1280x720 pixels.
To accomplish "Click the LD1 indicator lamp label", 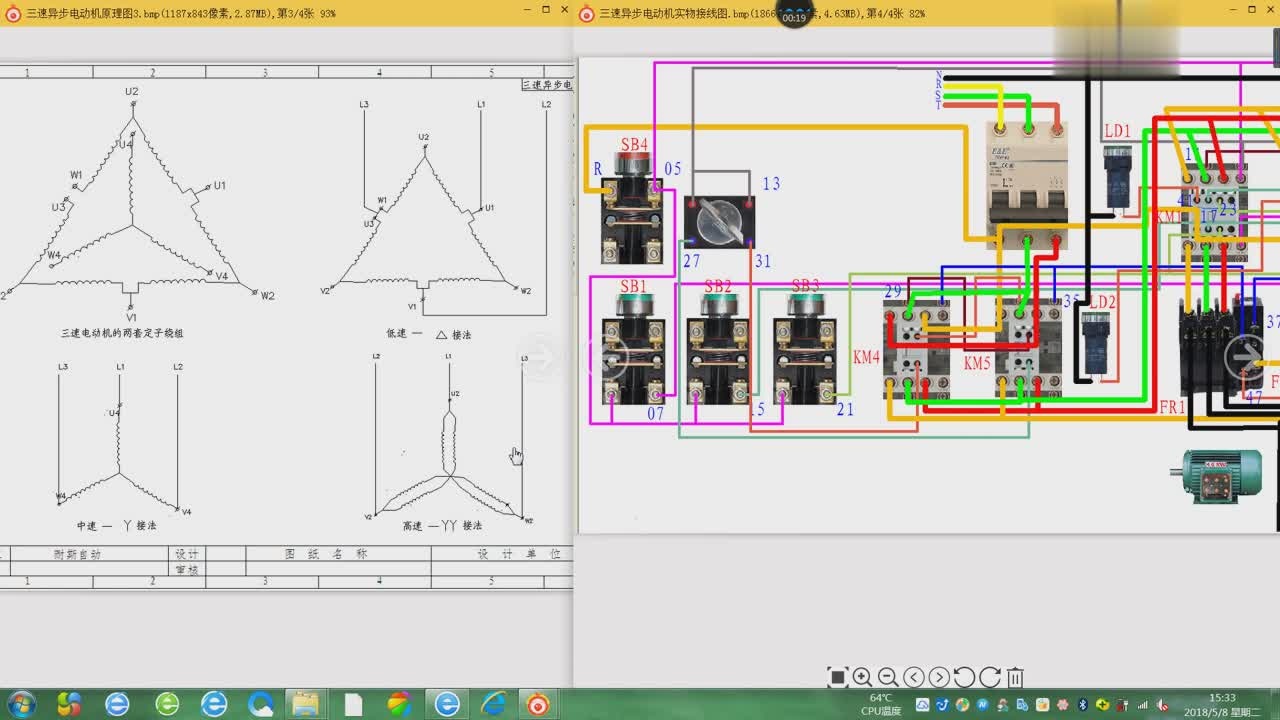I will pos(1117,131).
